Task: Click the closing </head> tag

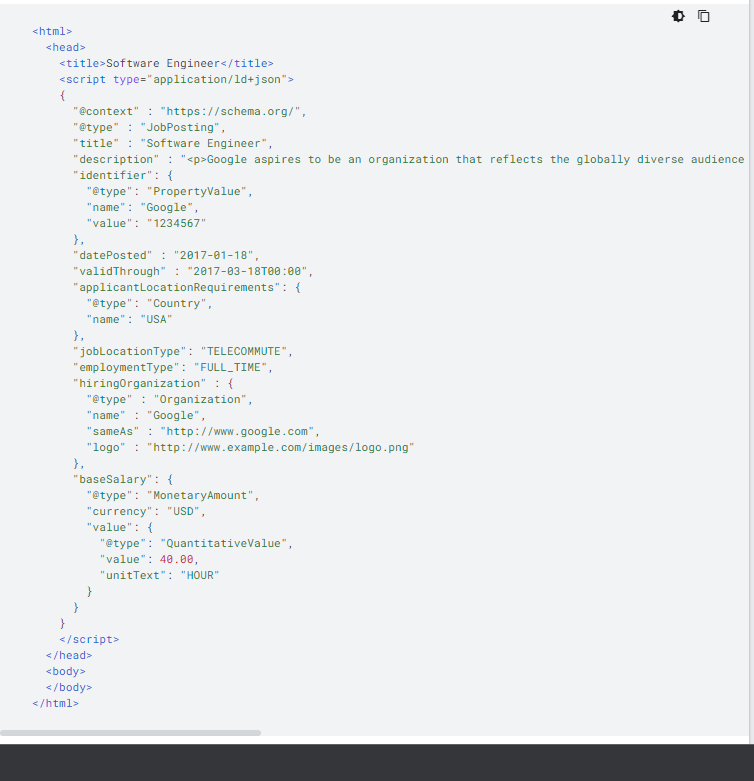Action: (69, 655)
